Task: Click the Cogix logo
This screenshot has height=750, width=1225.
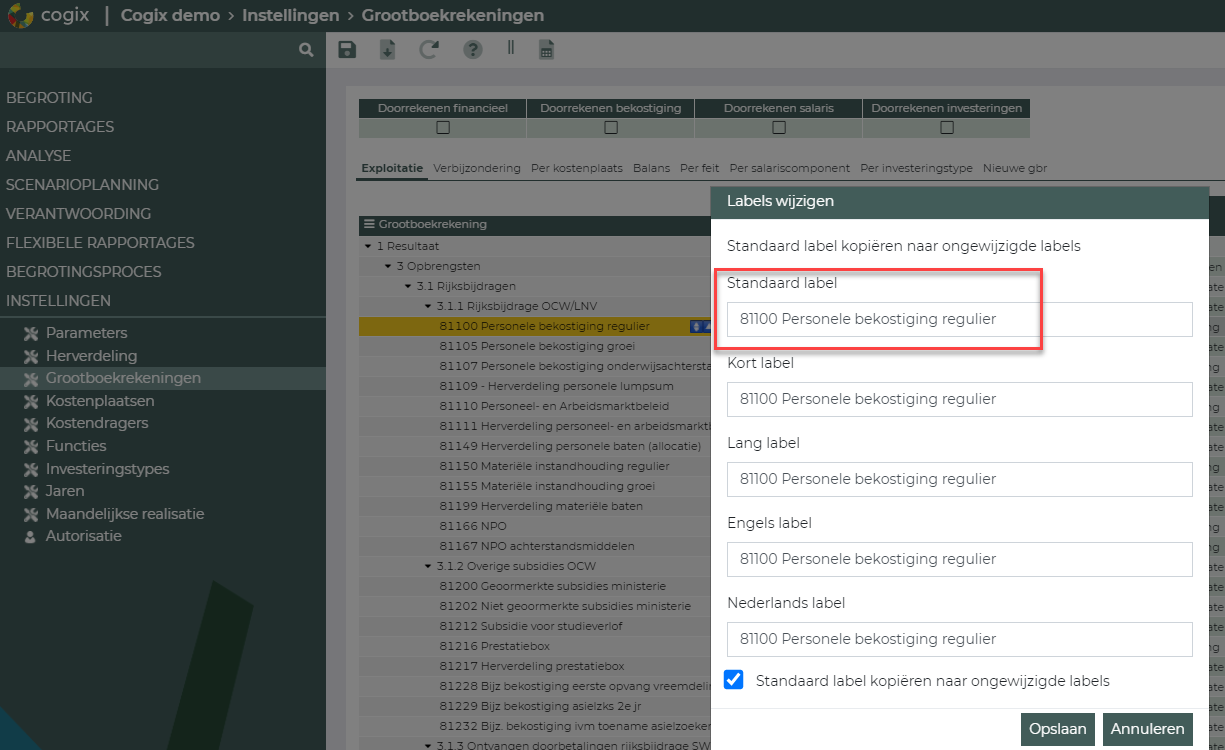Action: point(19,16)
